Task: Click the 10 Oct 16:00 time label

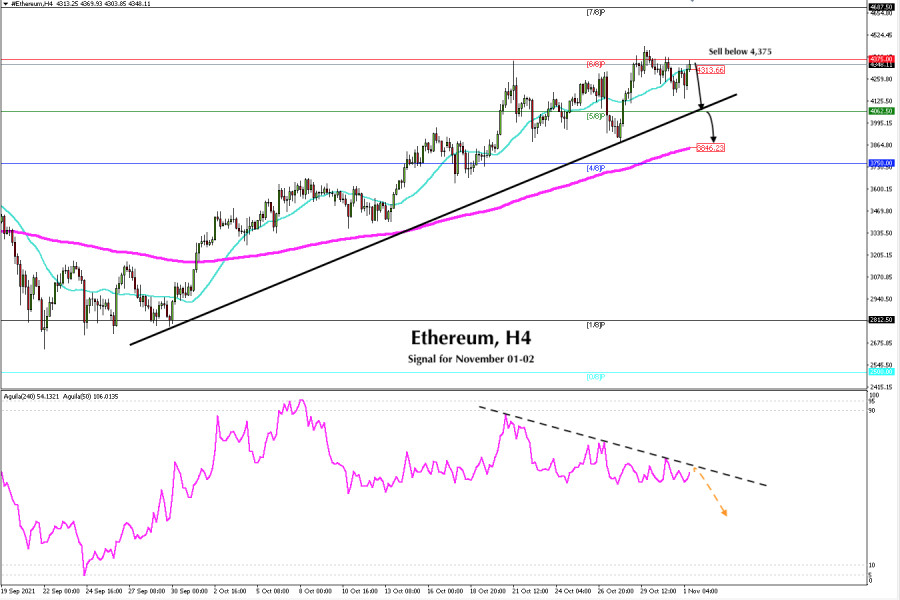Action: [359, 591]
